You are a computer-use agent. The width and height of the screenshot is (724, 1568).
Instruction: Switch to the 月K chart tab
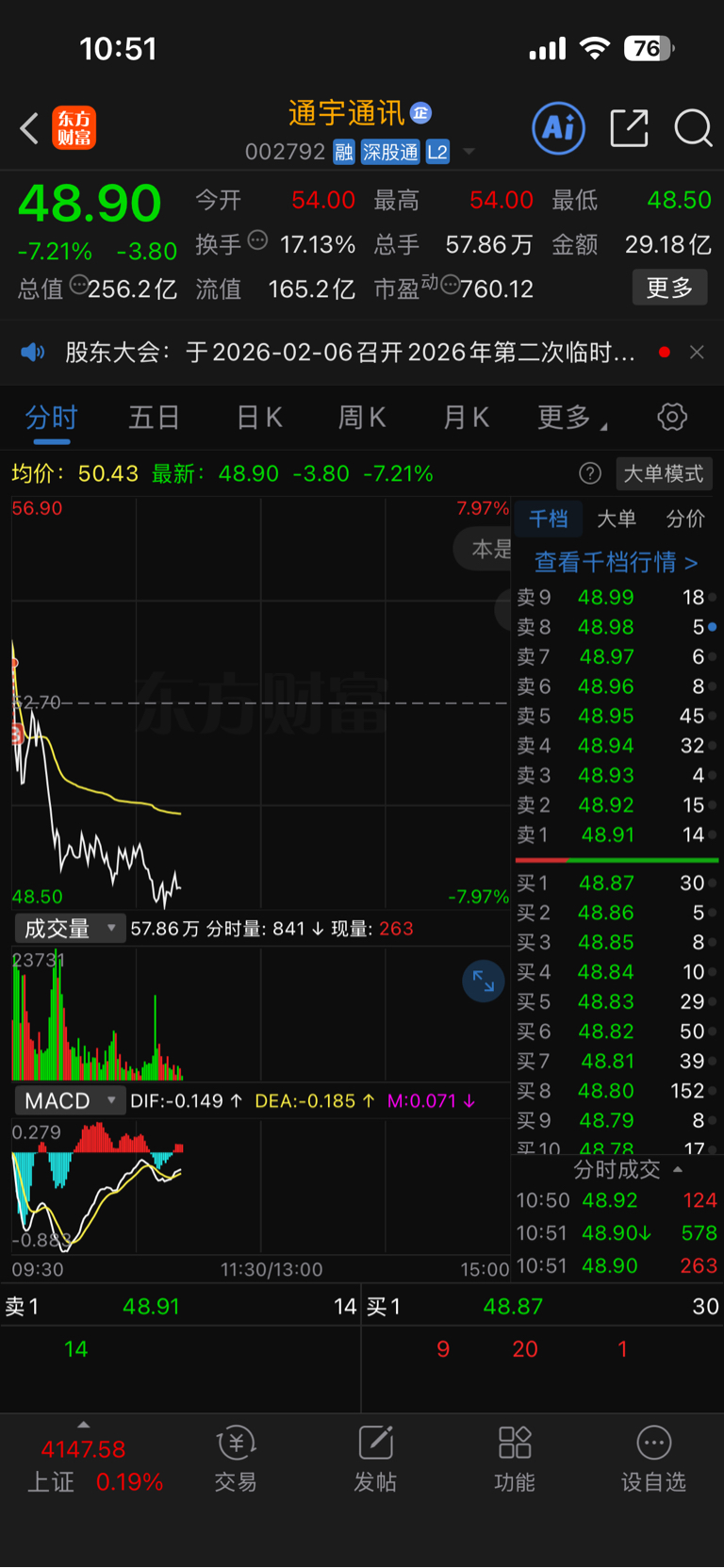[466, 417]
